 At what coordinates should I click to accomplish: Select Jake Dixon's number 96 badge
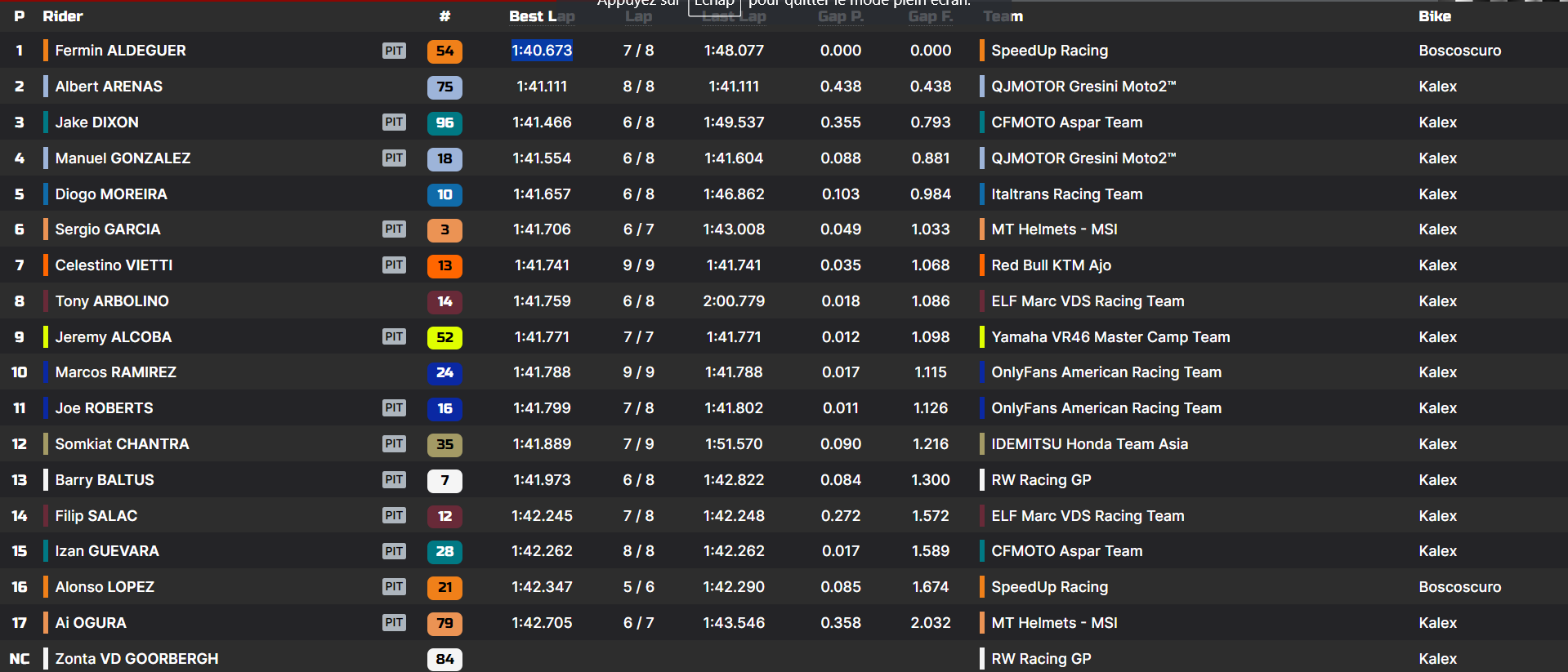(x=444, y=123)
